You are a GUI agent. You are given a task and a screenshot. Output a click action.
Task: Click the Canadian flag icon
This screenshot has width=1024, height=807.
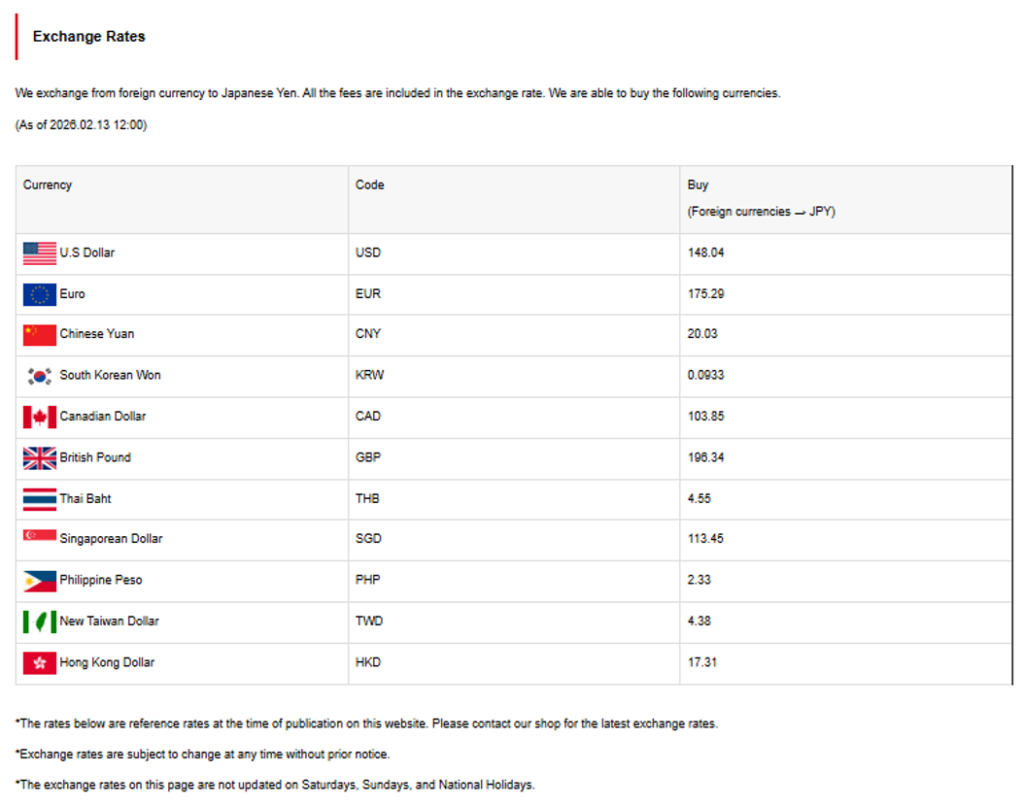[40, 417]
